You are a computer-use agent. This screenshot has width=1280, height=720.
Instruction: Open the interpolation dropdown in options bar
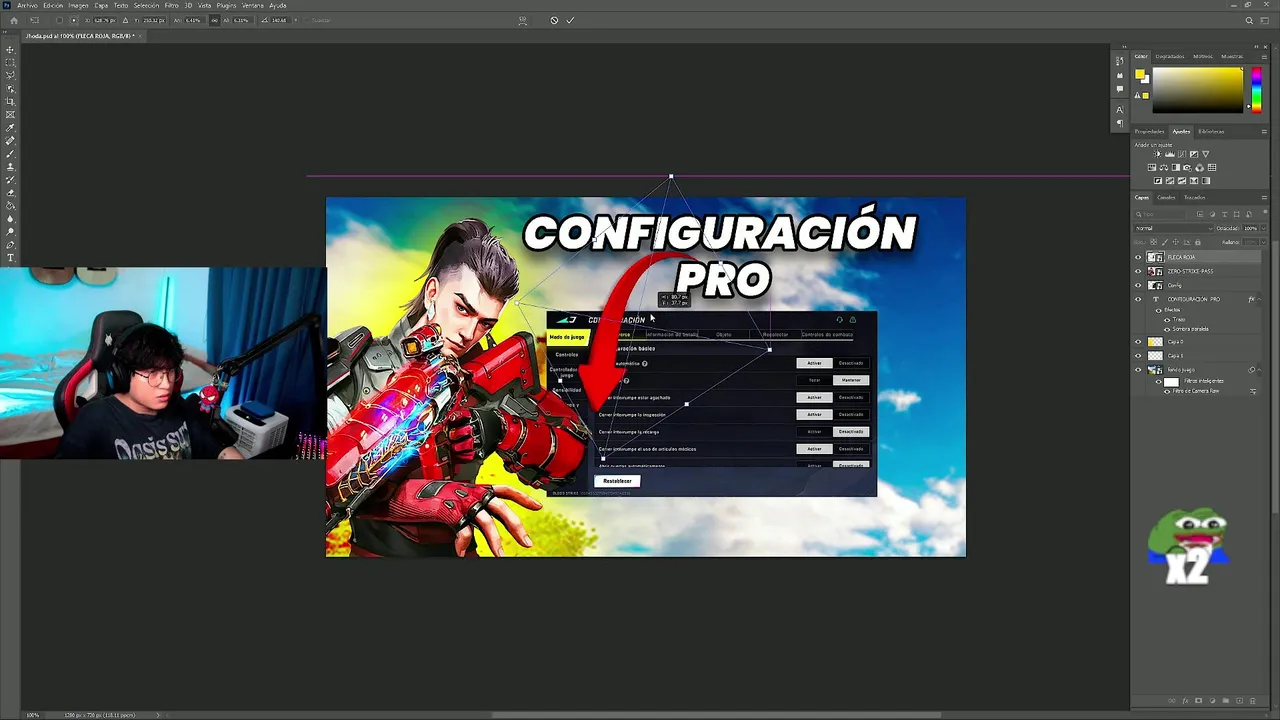(296, 20)
